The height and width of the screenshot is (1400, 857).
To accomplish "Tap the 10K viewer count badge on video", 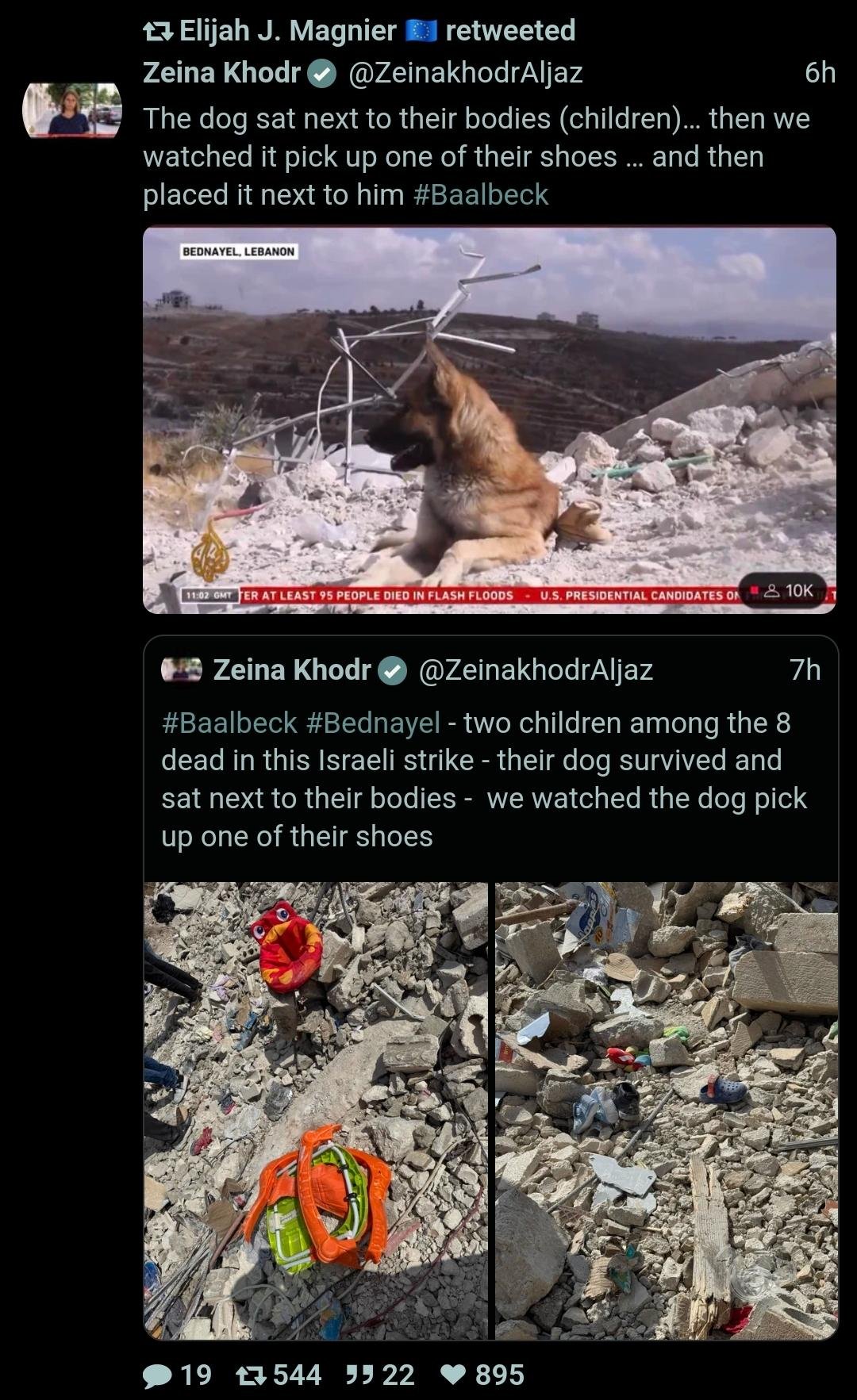I will point(782,590).
